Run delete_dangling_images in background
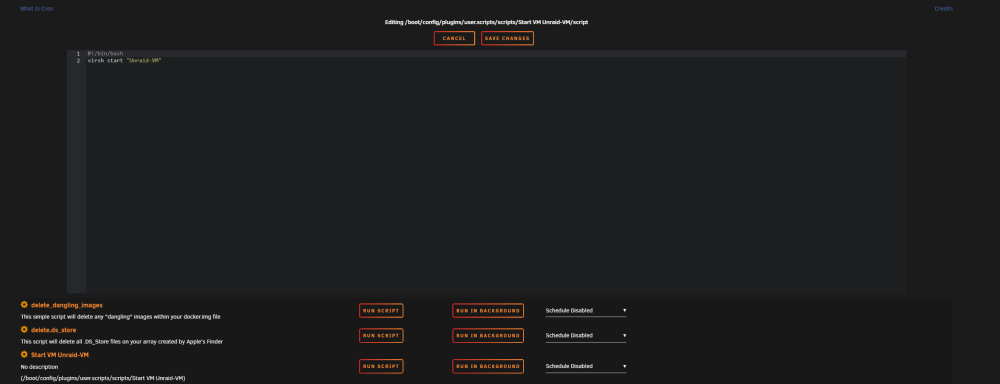This screenshot has height=384, width=1000. click(488, 311)
